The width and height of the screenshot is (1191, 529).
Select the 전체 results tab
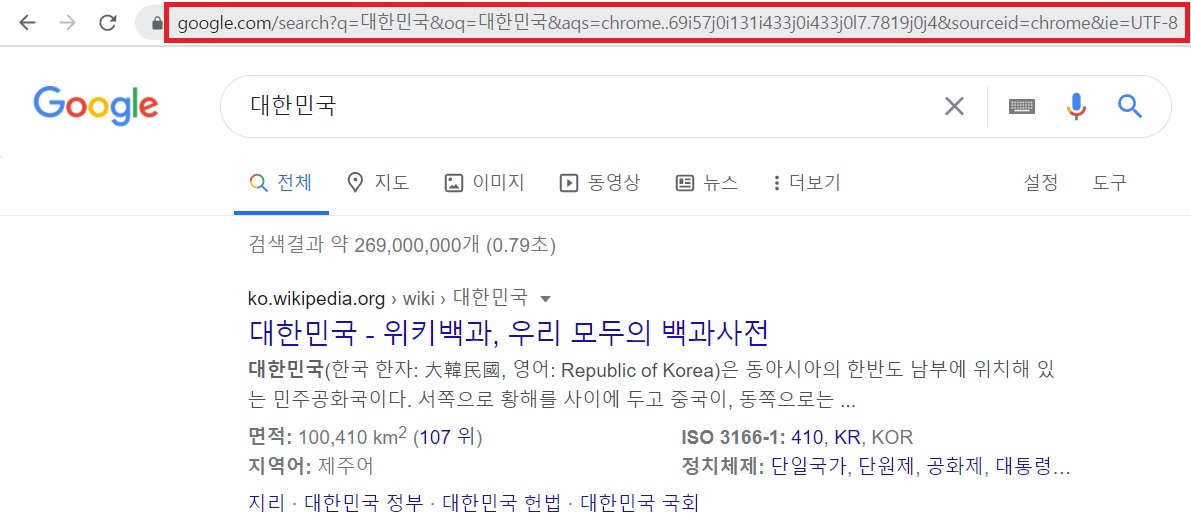281,182
